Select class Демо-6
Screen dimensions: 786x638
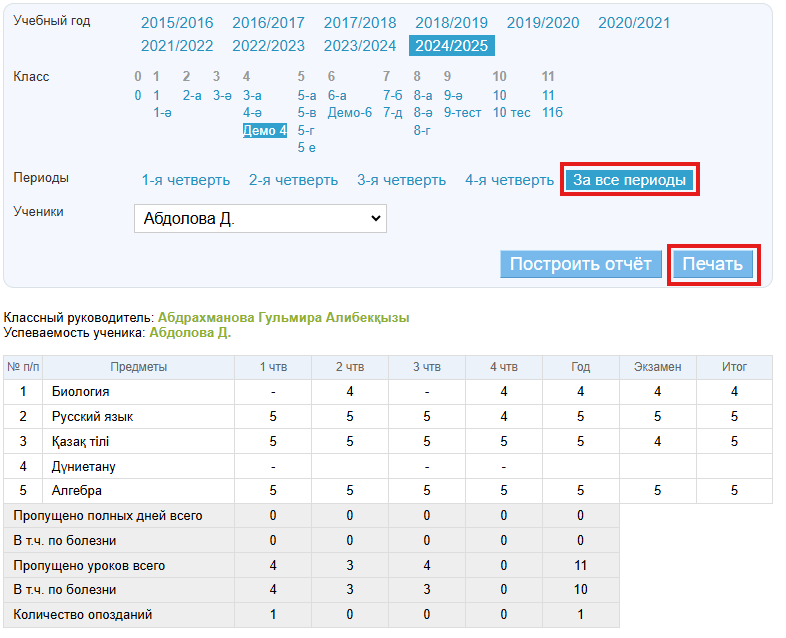(x=349, y=112)
